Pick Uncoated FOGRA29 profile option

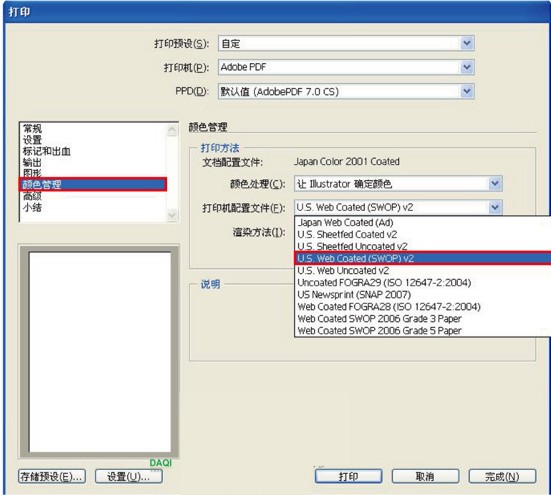(x=384, y=282)
